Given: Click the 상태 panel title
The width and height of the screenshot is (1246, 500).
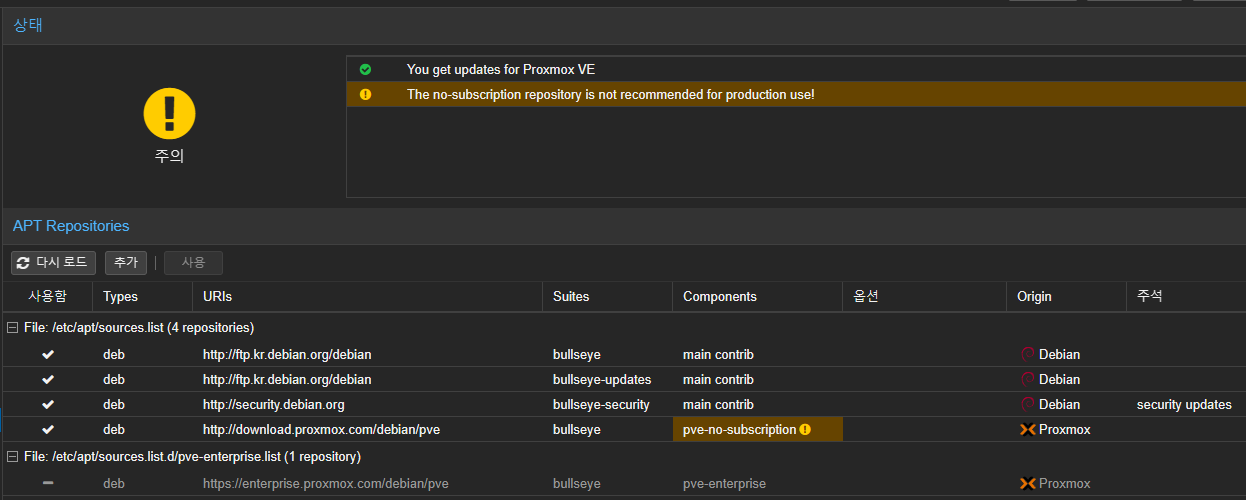Looking at the screenshot, I should (x=27, y=25).
